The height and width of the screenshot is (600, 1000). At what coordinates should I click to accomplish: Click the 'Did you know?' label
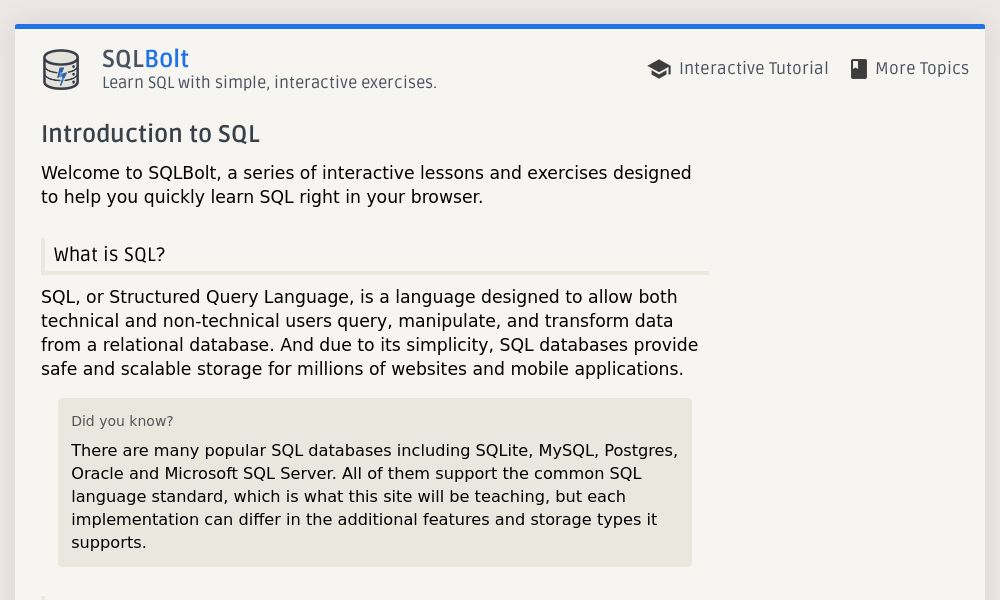tap(122, 421)
